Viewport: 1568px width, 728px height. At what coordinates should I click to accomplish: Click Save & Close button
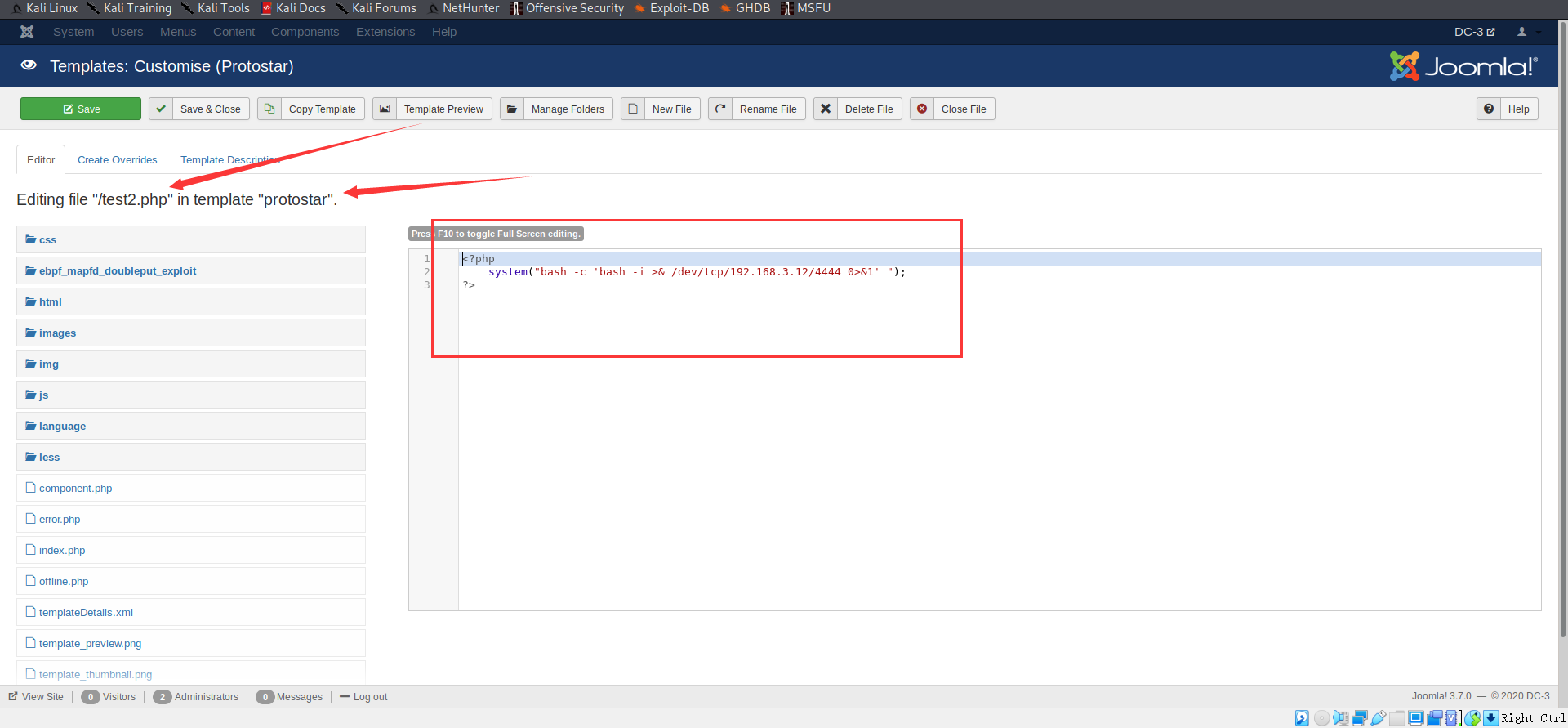pyautogui.click(x=199, y=109)
